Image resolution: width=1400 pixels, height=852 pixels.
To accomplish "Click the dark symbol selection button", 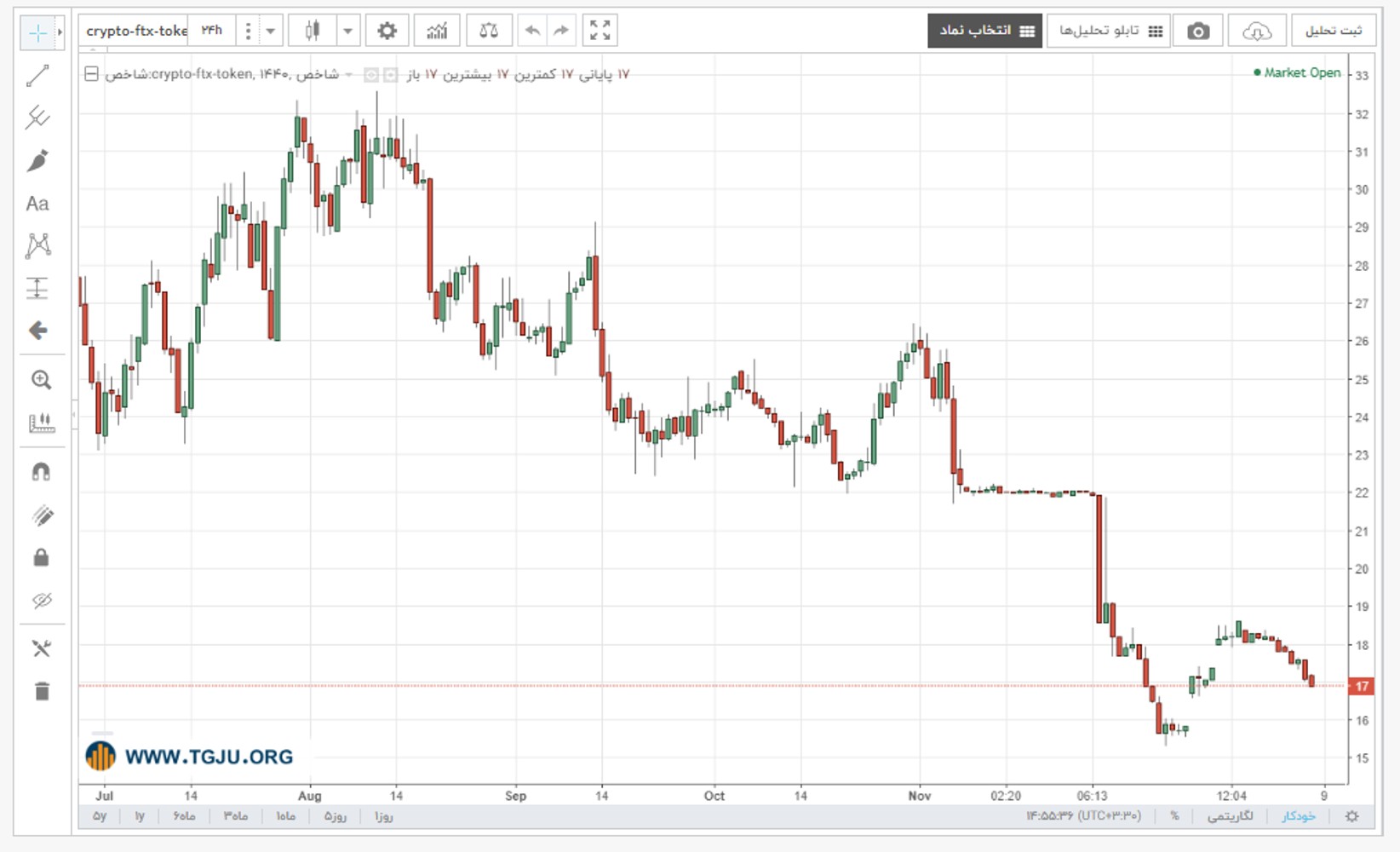I will coord(985,32).
